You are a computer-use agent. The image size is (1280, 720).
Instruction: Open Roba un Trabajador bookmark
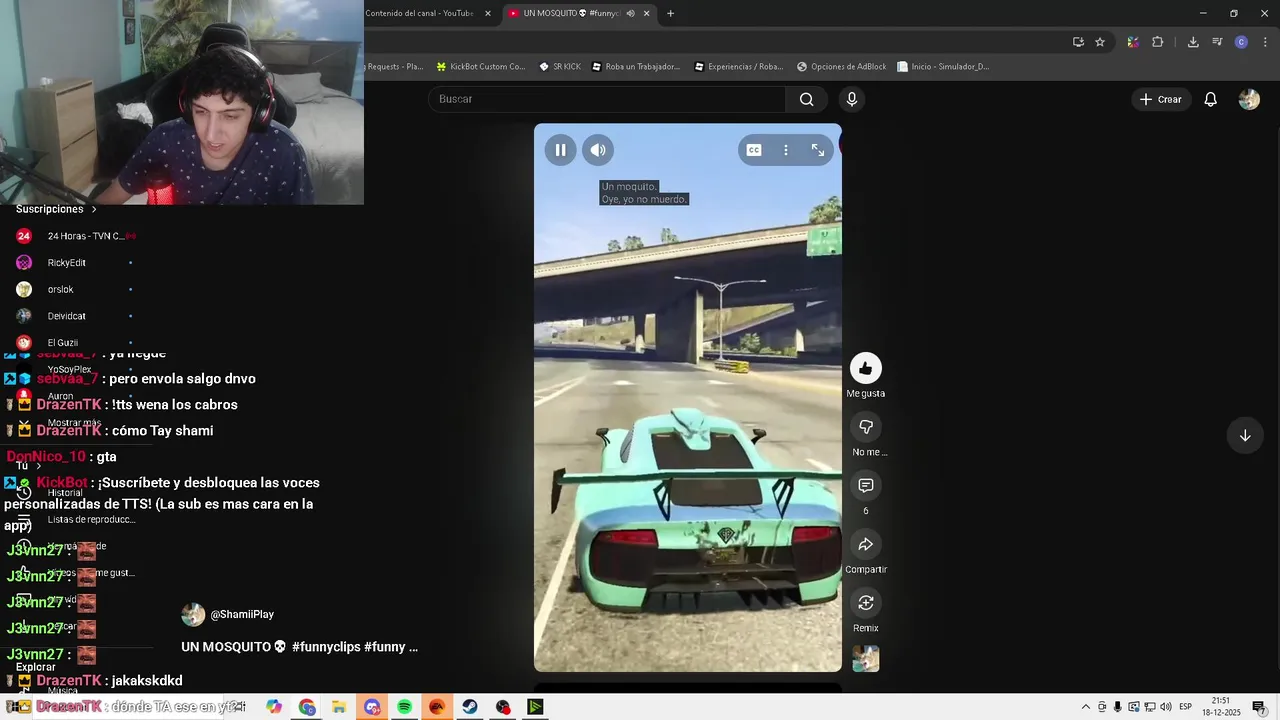(636, 67)
